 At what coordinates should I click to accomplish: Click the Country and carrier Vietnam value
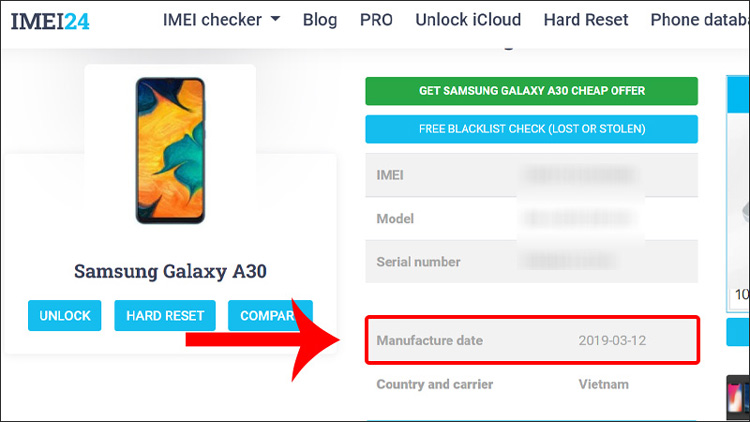point(604,384)
